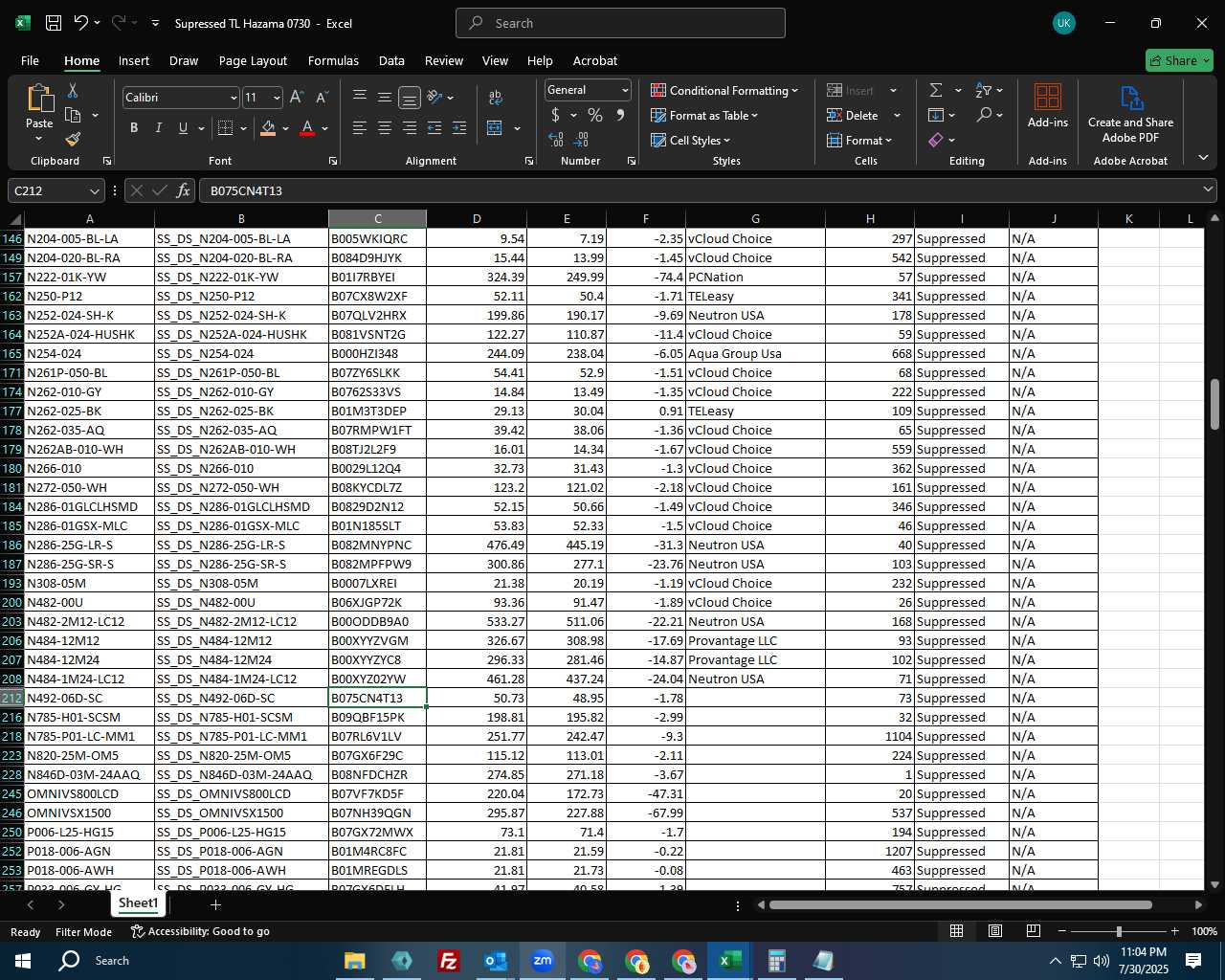Click Decrease Decimal icon
The height and width of the screenshot is (980, 1225).
pyautogui.click(x=583, y=140)
